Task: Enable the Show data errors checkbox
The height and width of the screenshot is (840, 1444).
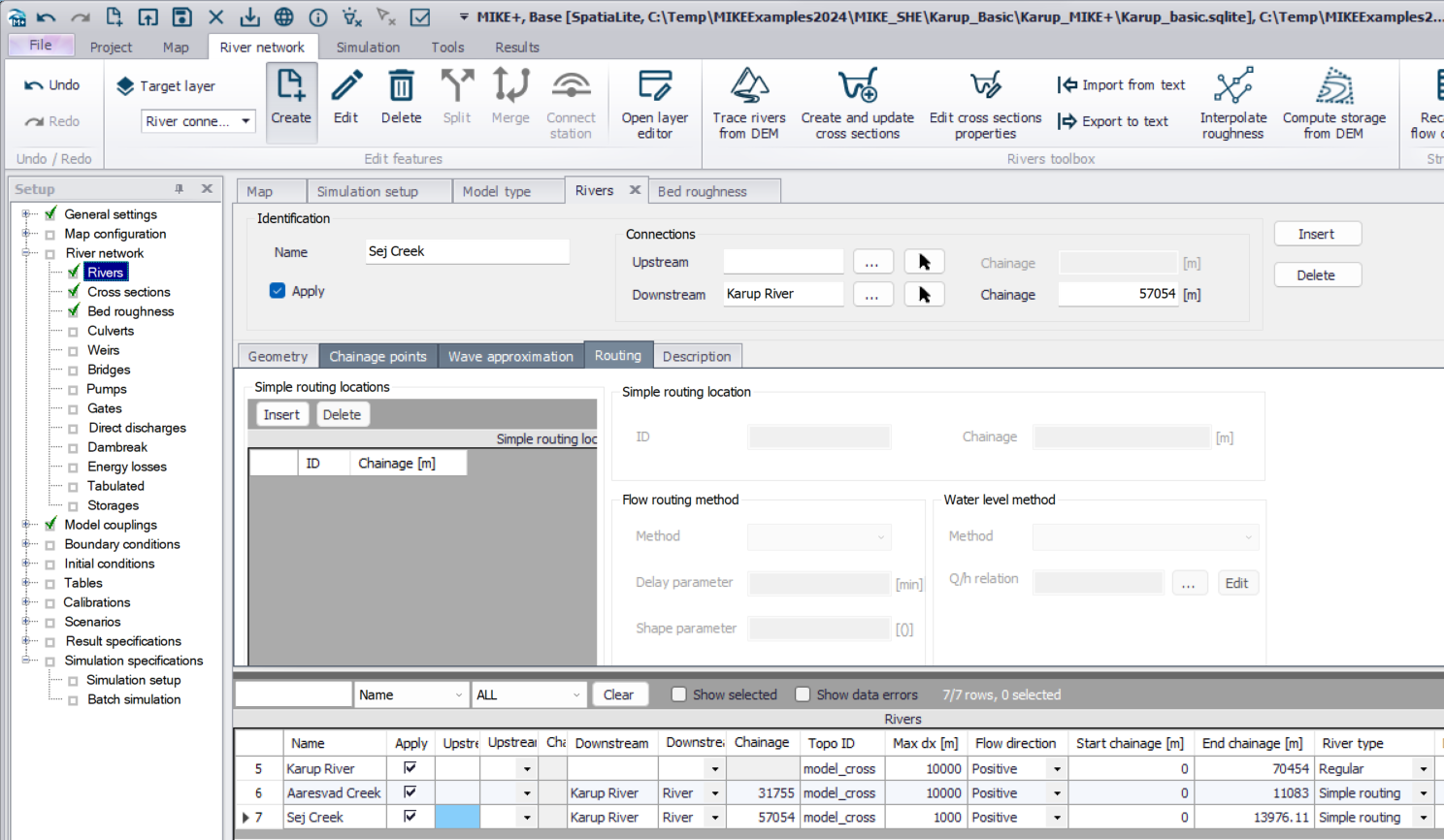Action: [x=803, y=695]
